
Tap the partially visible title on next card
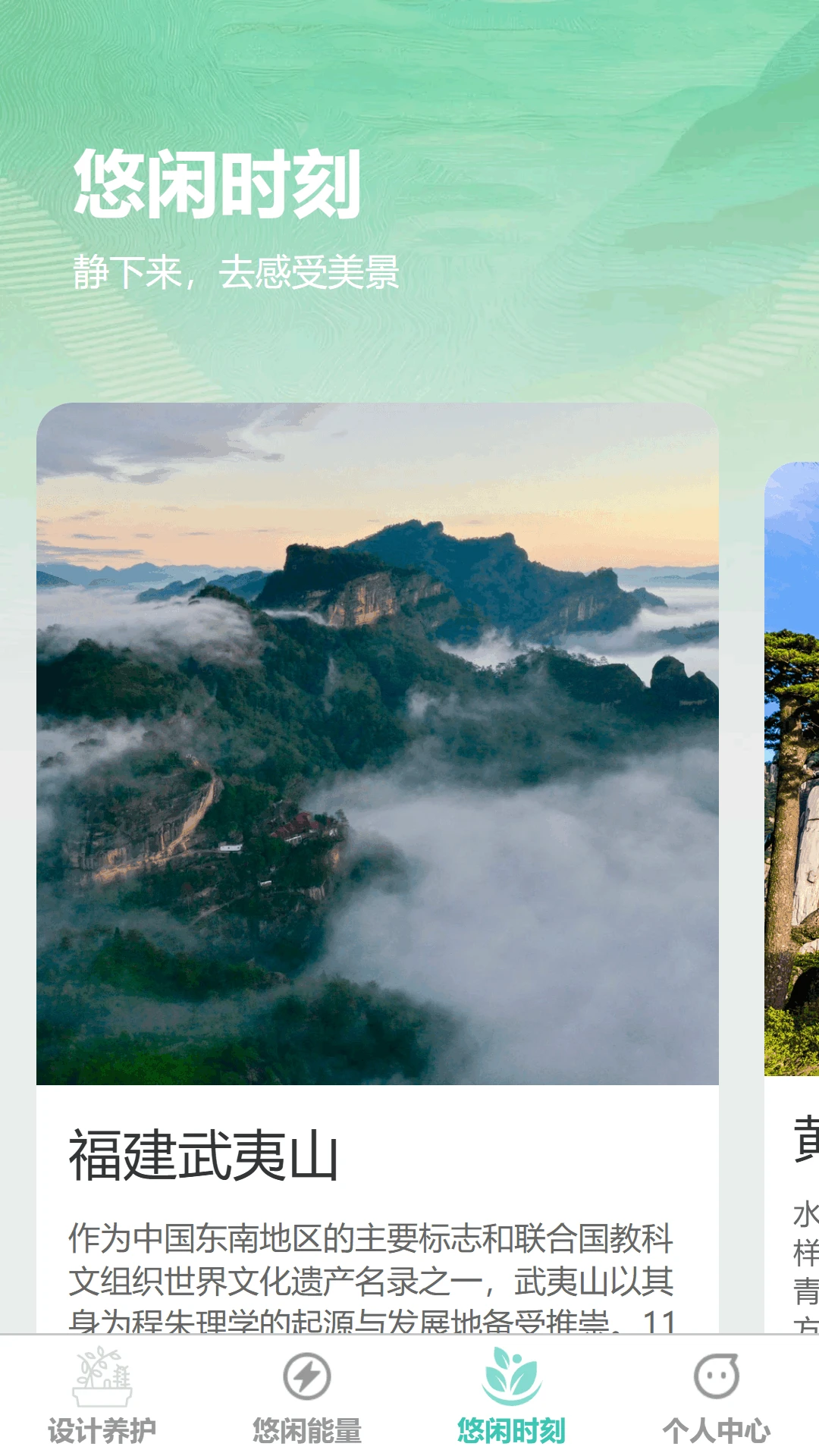[x=805, y=1139]
